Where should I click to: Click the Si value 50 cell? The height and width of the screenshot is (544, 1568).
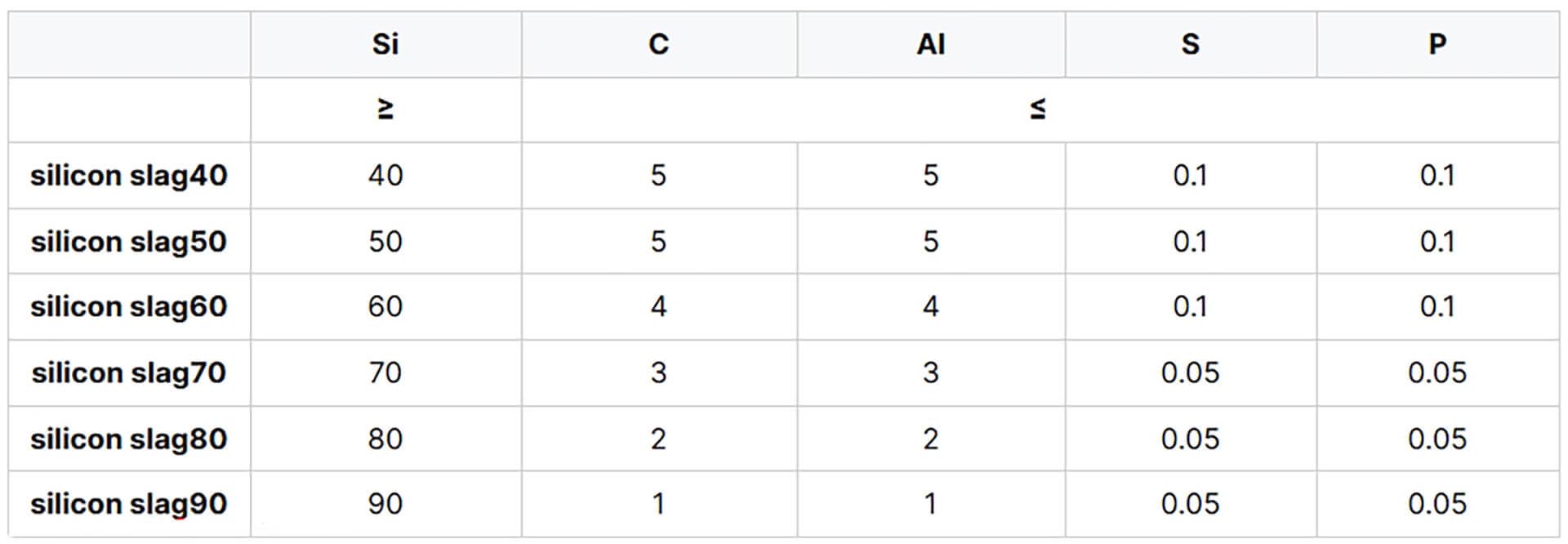(385, 242)
